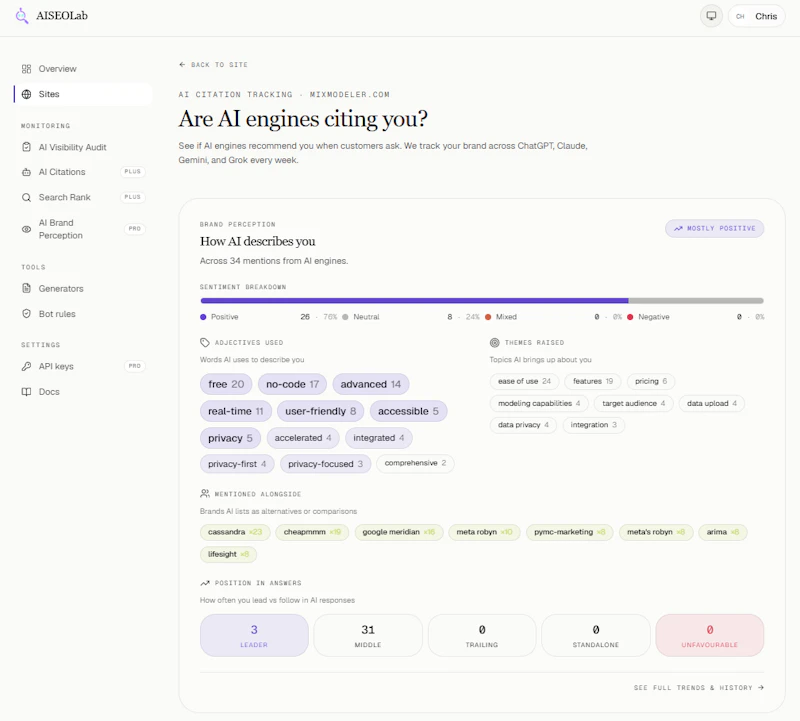Image resolution: width=800 pixels, height=721 pixels.
Task: Click the 'data privacy 4' theme chip
Action: coord(523,425)
